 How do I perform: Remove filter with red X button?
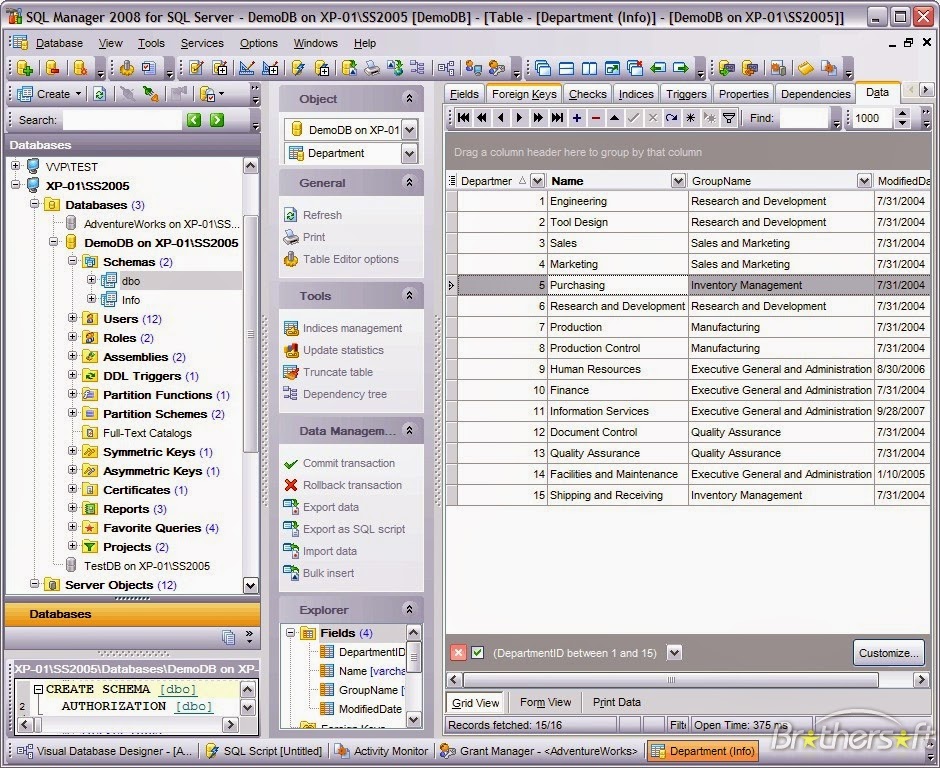(458, 653)
